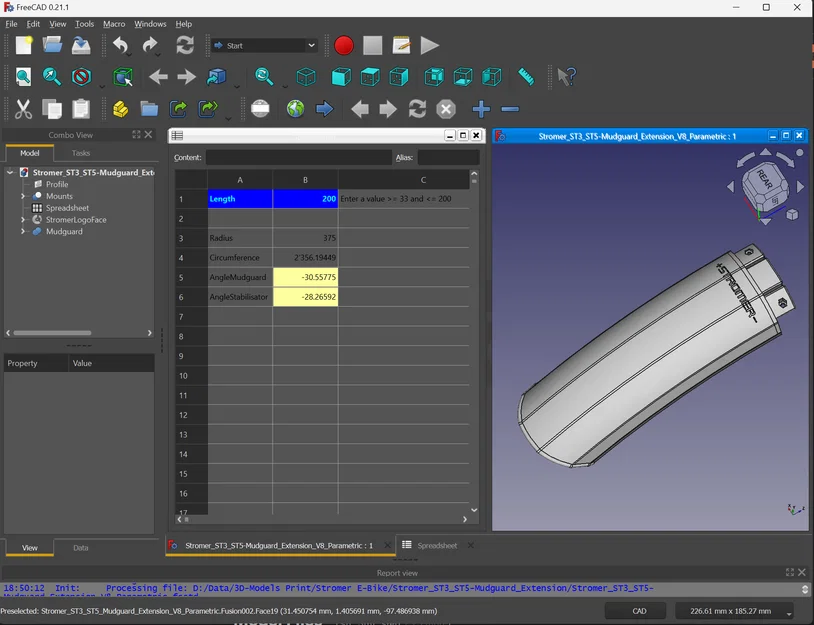The height and width of the screenshot is (625, 814).
Task: Execute macro play icon
Action: tap(429, 46)
